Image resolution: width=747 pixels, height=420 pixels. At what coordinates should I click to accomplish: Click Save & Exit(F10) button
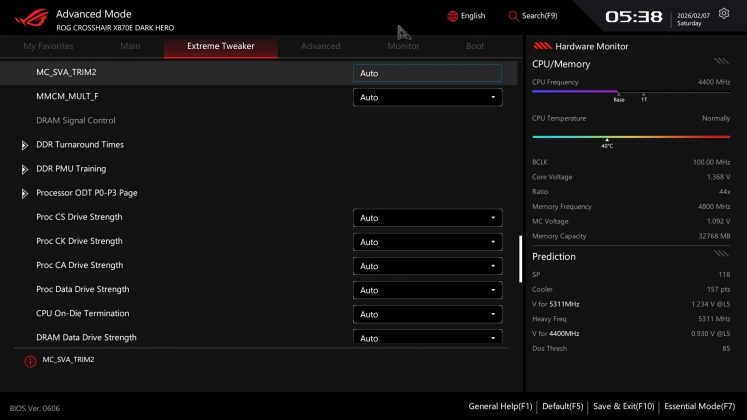pyautogui.click(x=624, y=406)
